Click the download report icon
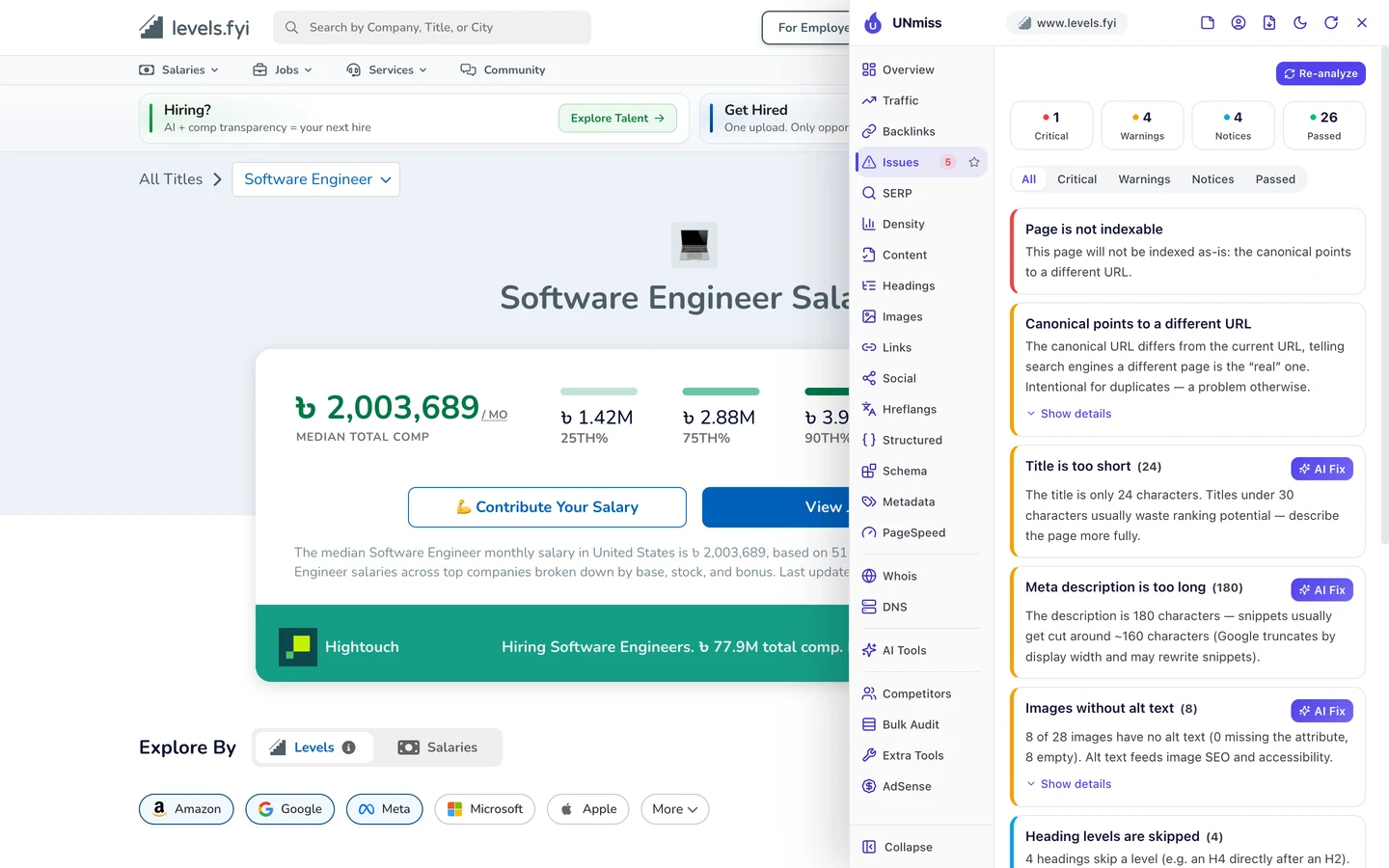The height and width of the screenshot is (868, 1389). point(1269,23)
